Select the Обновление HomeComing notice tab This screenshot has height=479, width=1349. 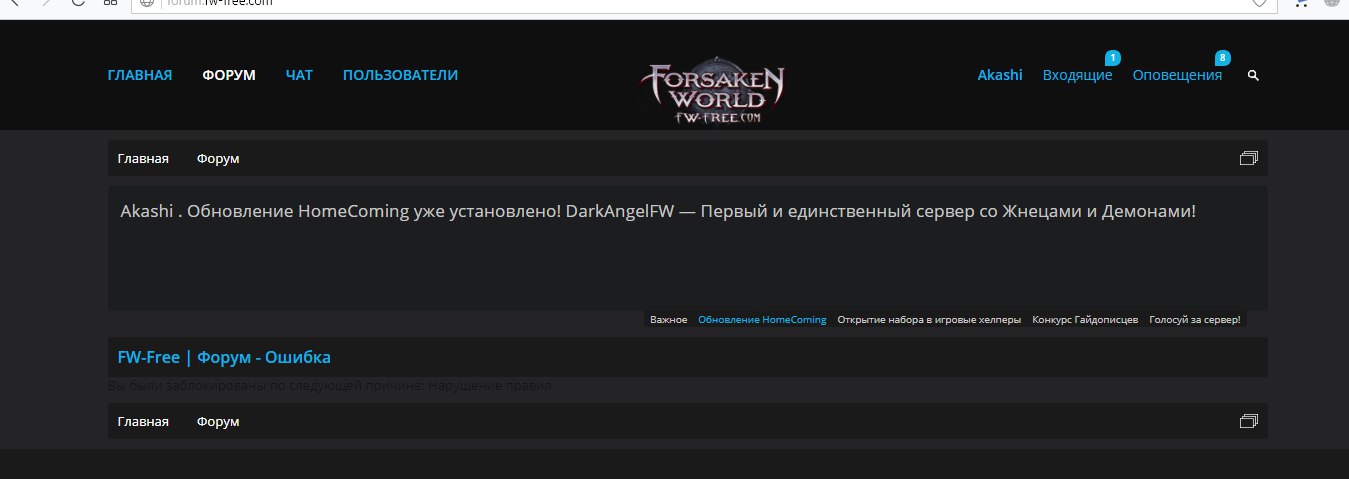(762, 320)
